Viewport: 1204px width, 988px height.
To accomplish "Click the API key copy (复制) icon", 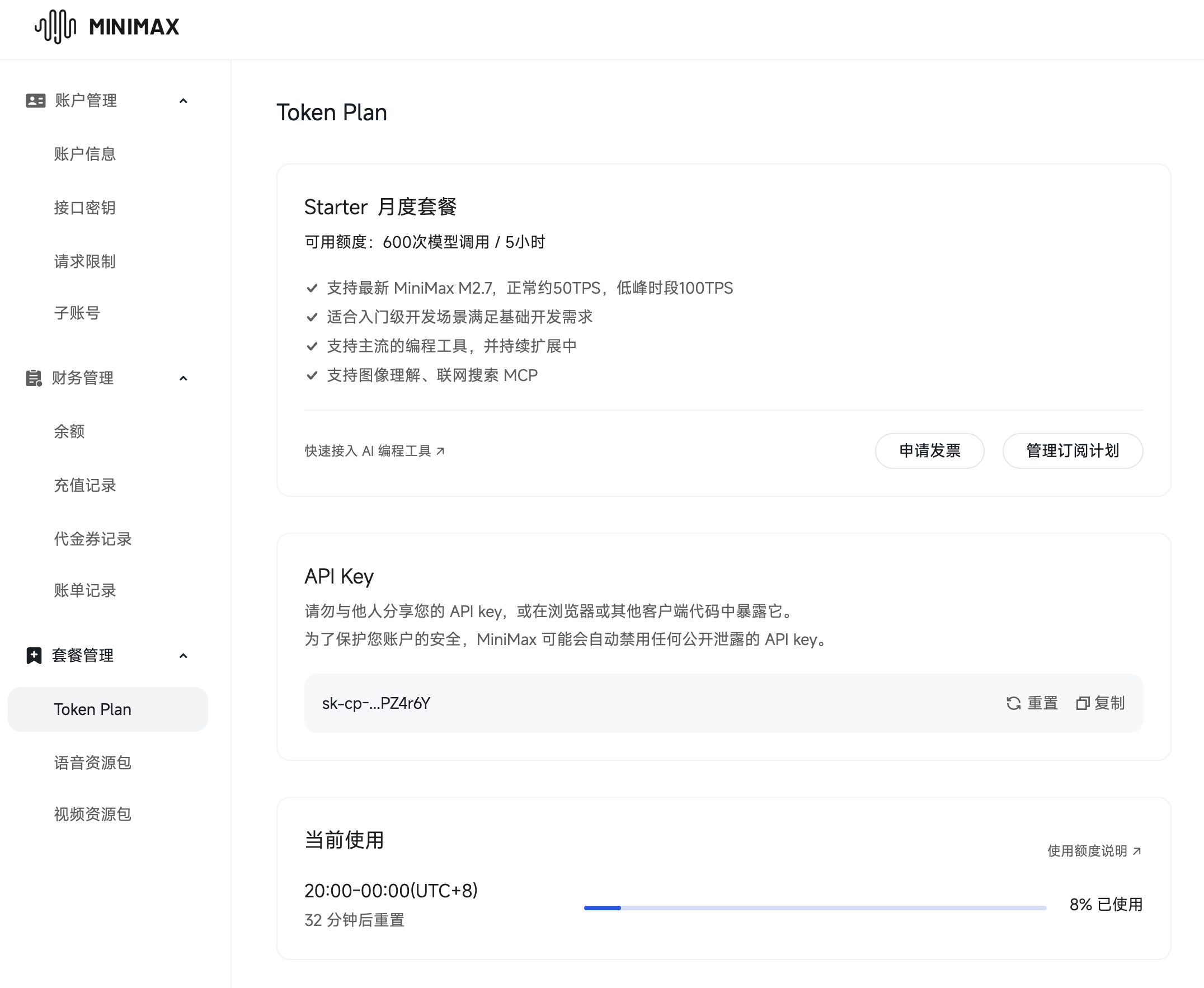I will pos(1082,703).
